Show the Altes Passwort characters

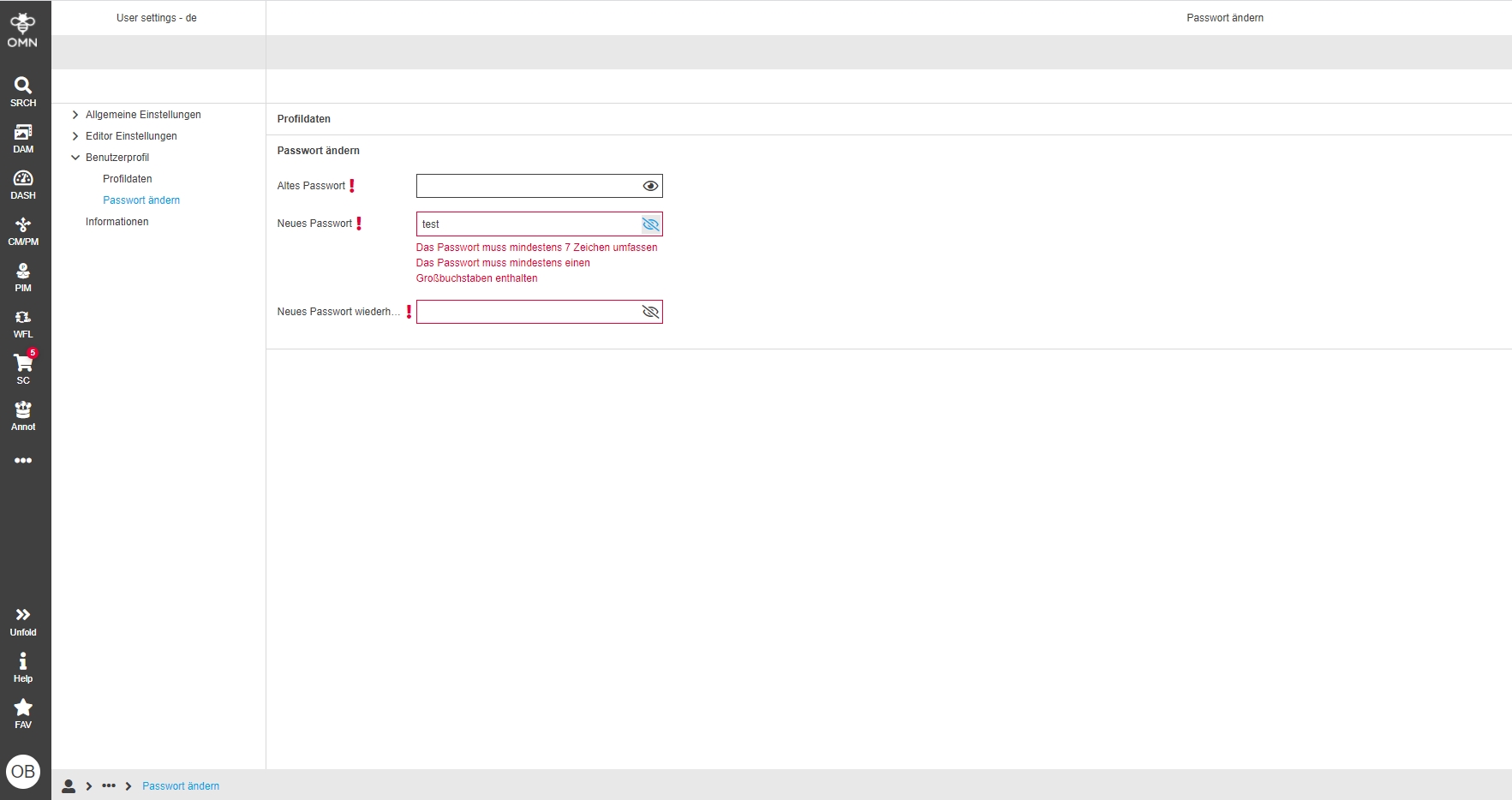650,186
